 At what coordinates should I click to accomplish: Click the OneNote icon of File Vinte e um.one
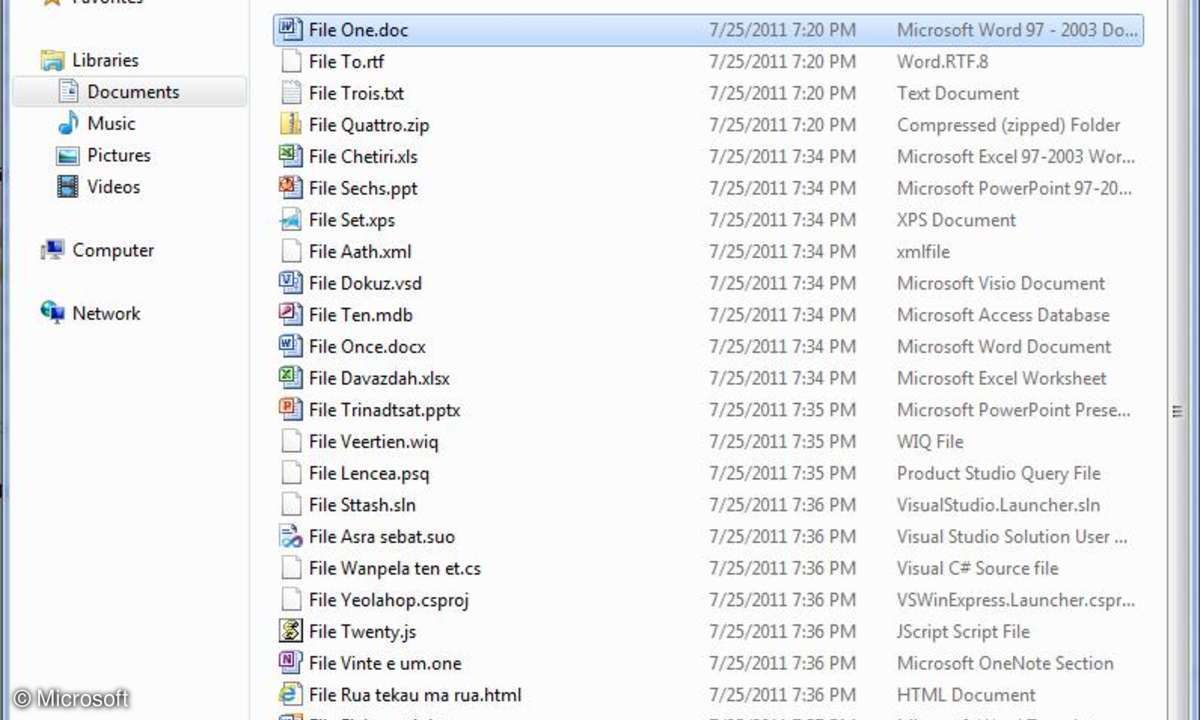click(290, 663)
